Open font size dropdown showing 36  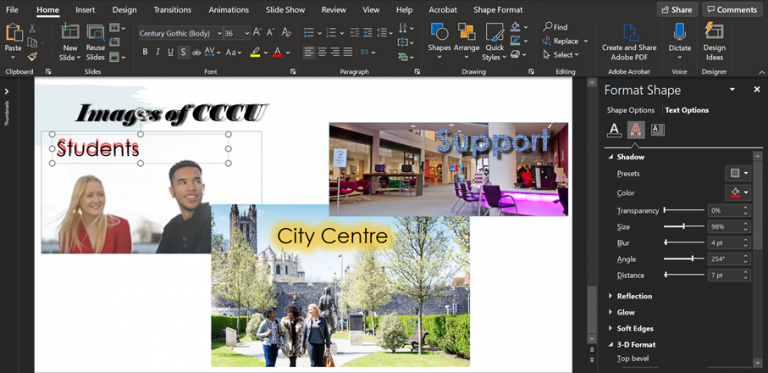246,33
